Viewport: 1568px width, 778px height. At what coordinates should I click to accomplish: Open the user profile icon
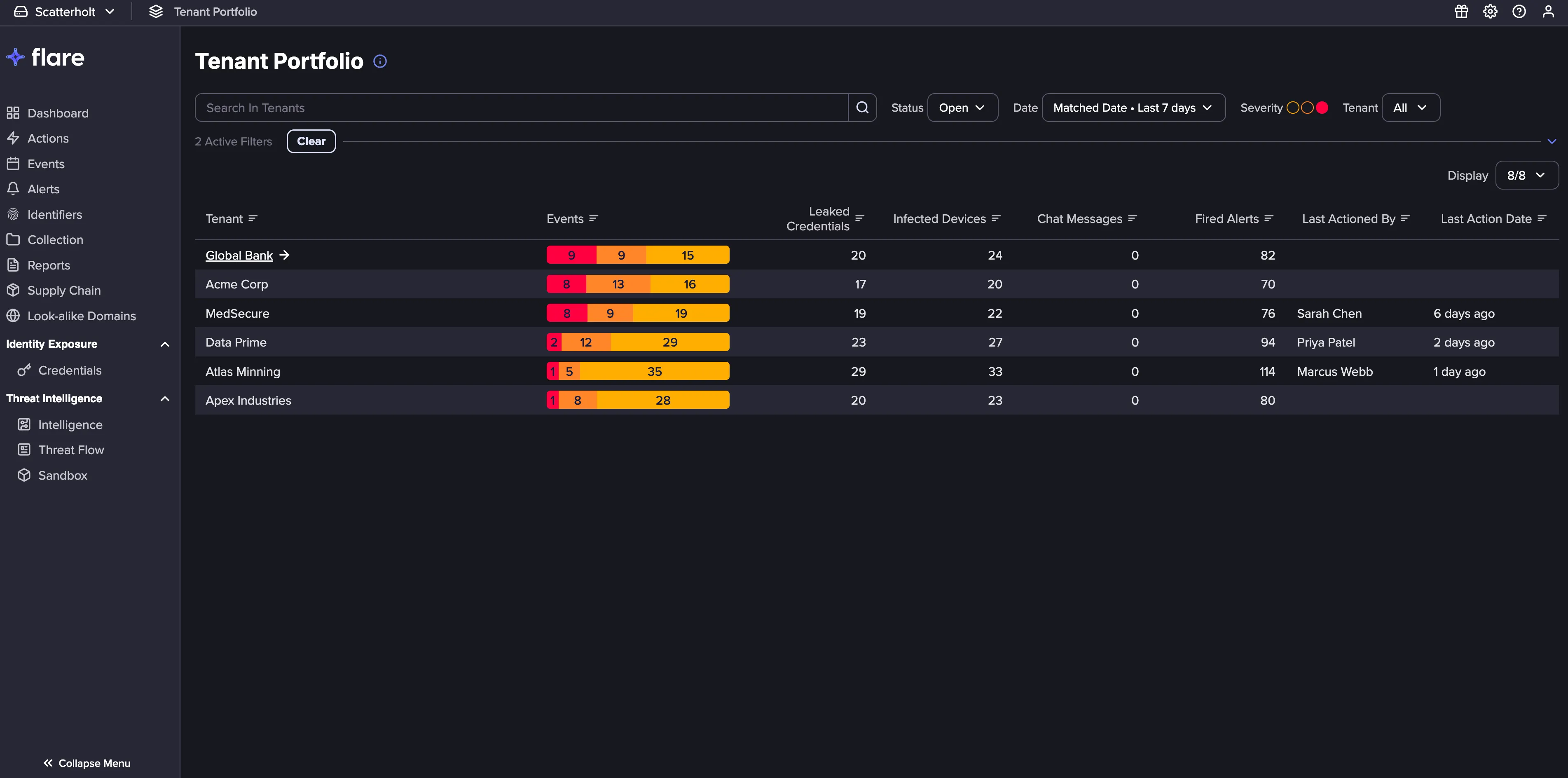click(x=1548, y=12)
